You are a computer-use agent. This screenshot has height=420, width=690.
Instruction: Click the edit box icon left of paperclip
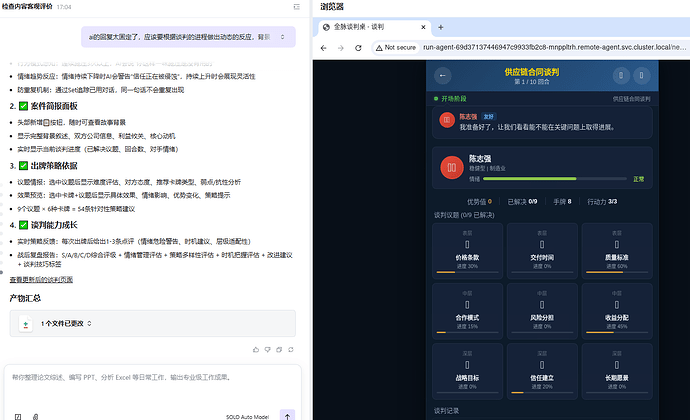click(x=18, y=416)
